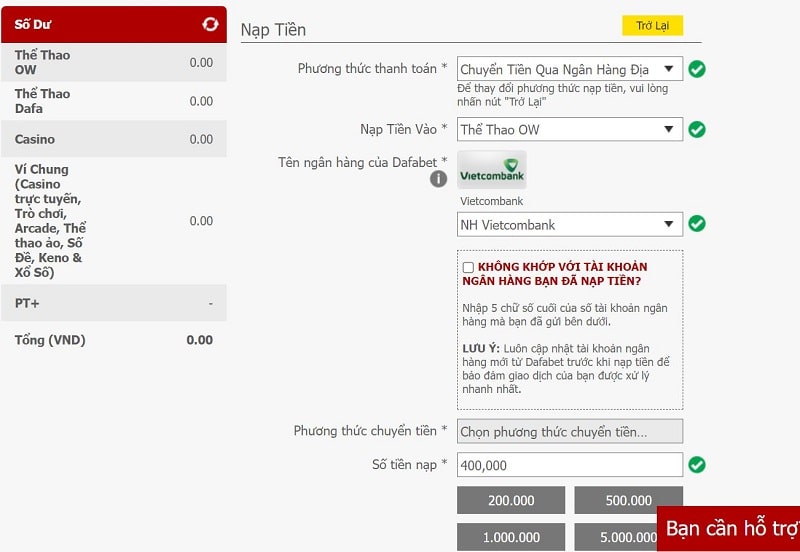Choose the 200.000 quick amount button
The width and height of the screenshot is (800, 552).
pyautogui.click(x=511, y=500)
